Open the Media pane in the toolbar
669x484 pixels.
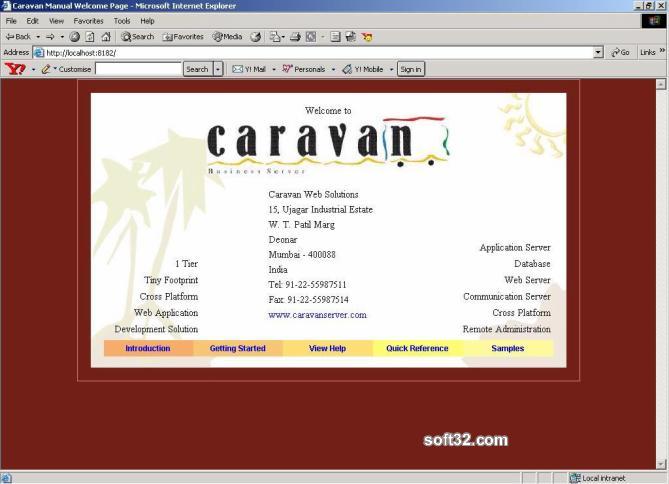[227, 37]
